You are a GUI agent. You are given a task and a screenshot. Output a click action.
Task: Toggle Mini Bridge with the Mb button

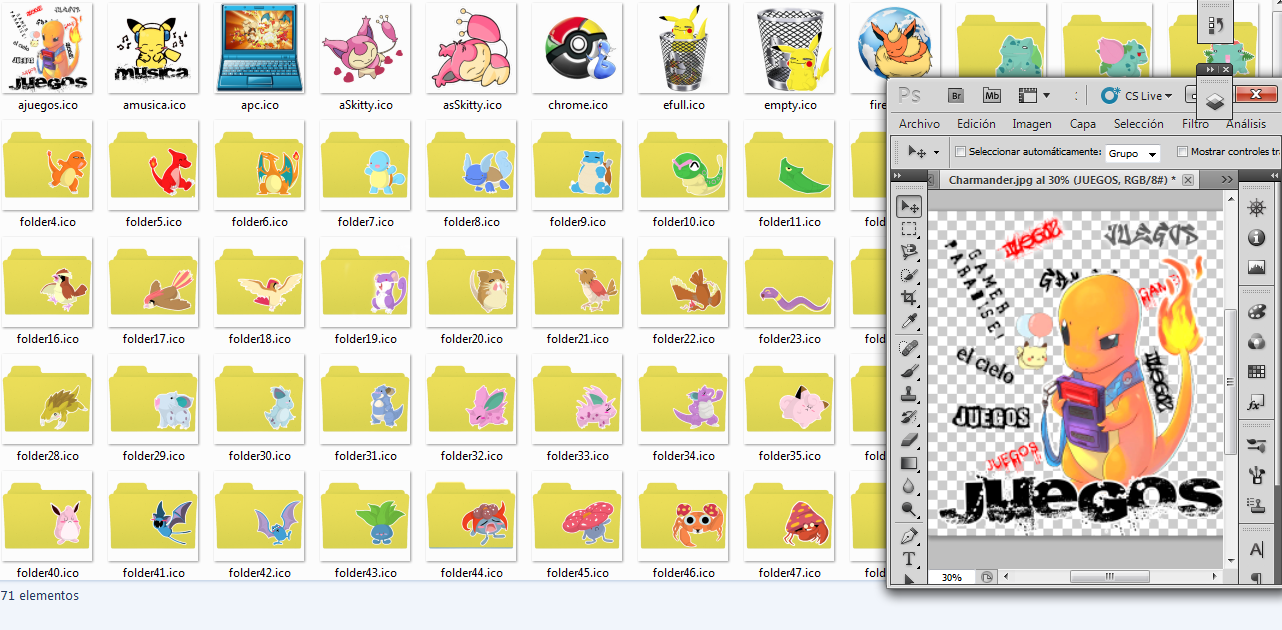pos(991,96)
